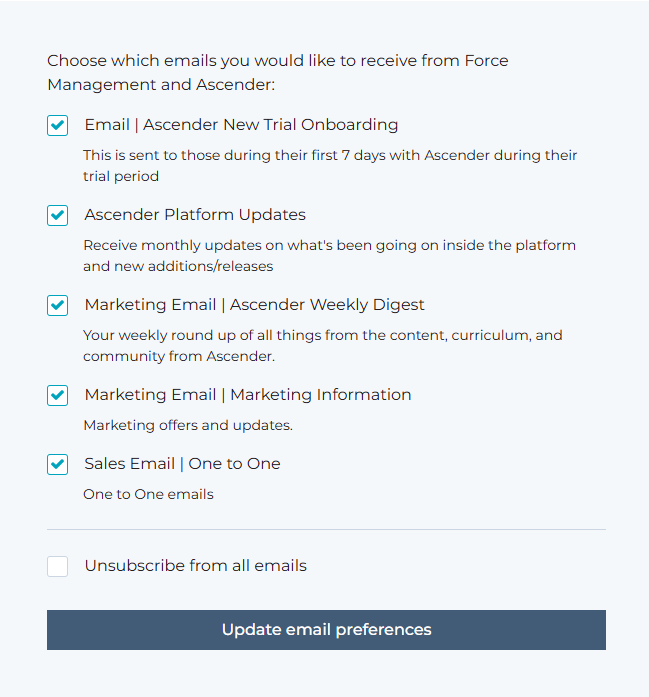Click the Update email preferences button
The height and width of the screenshot is (697, 649).
(326, 630)
